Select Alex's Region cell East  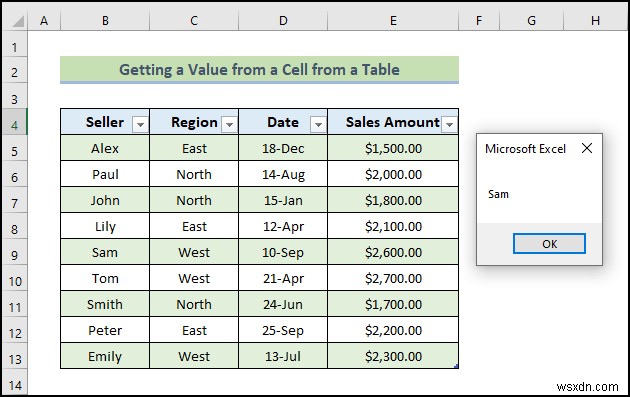click(194, 148)
